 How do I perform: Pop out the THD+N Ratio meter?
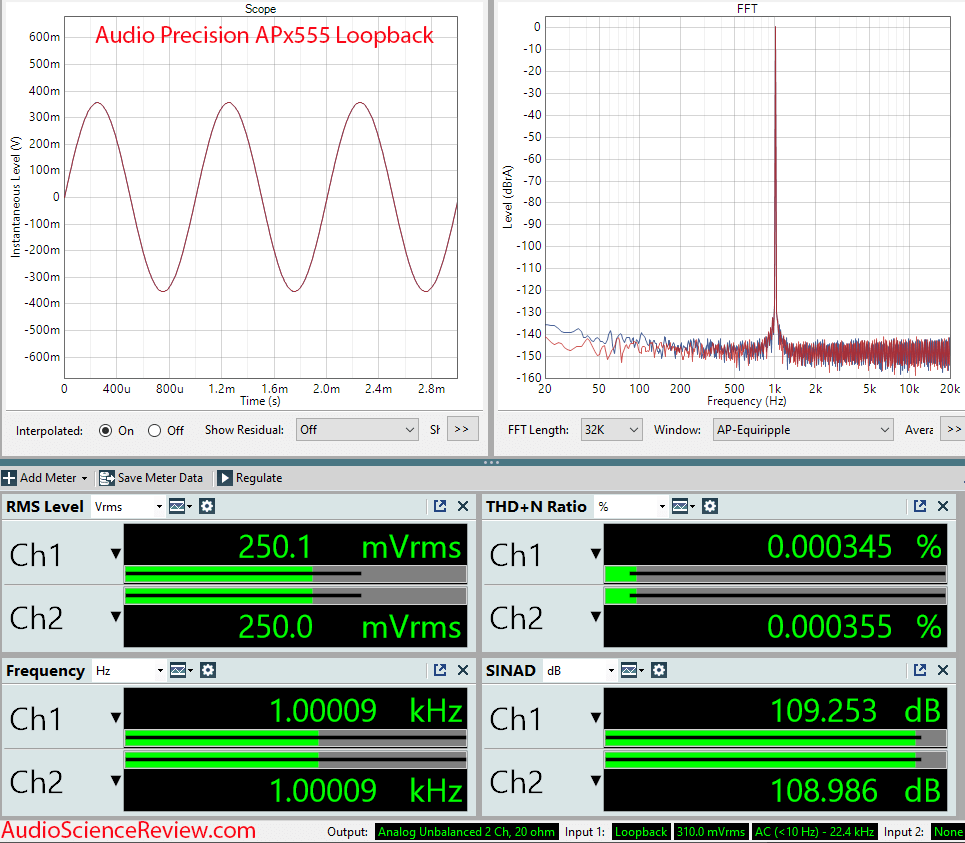pyautogui.click(x=919, y=506)
